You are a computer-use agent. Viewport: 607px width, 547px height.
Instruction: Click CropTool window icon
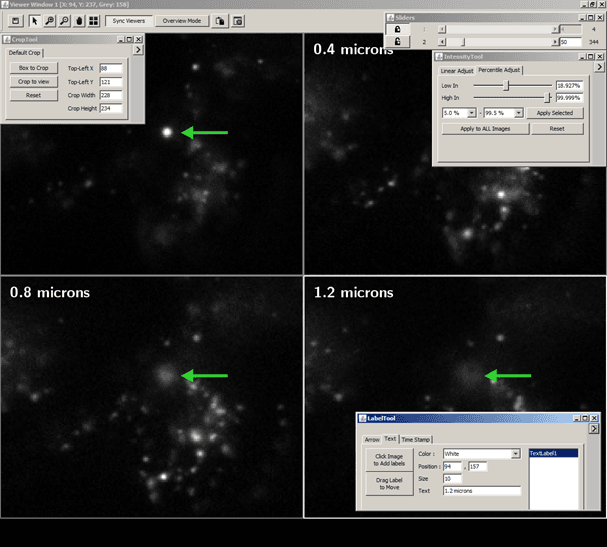click(x=7, y=39)
